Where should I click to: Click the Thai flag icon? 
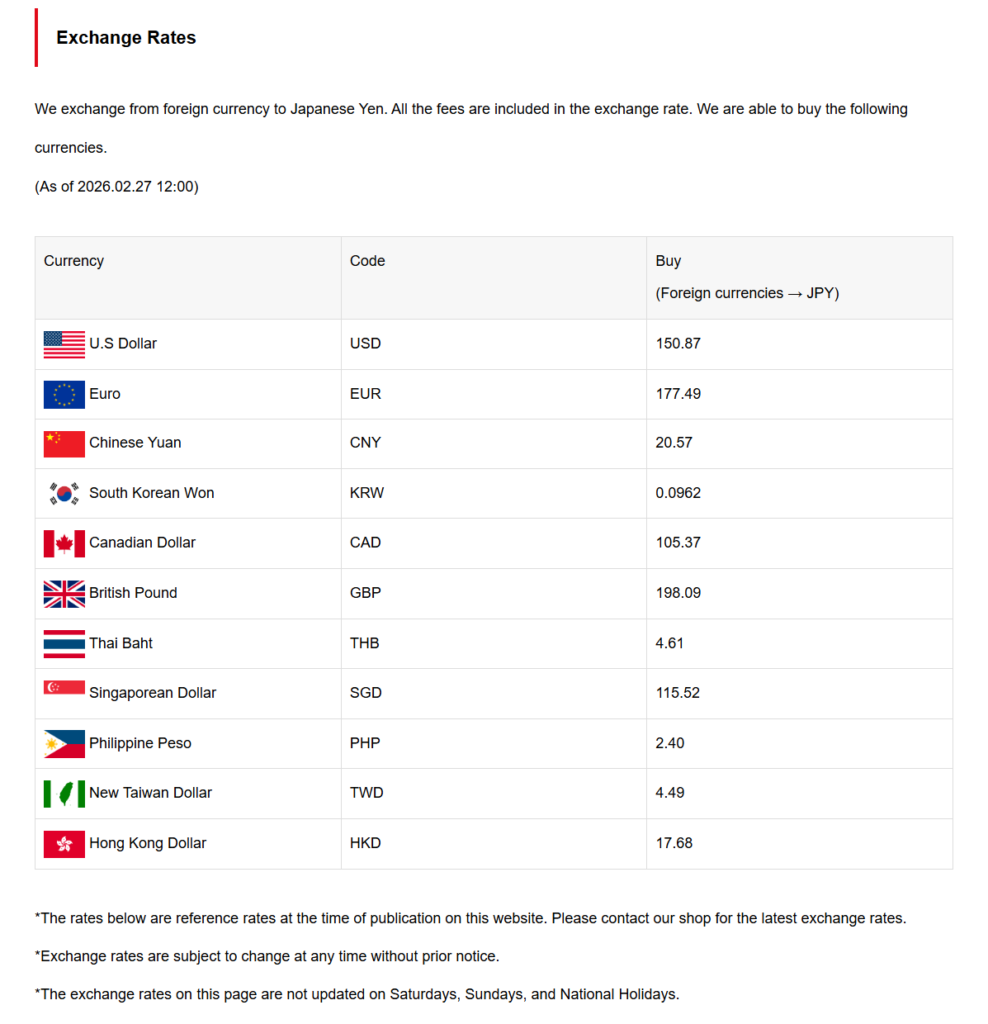click(64, 643)
